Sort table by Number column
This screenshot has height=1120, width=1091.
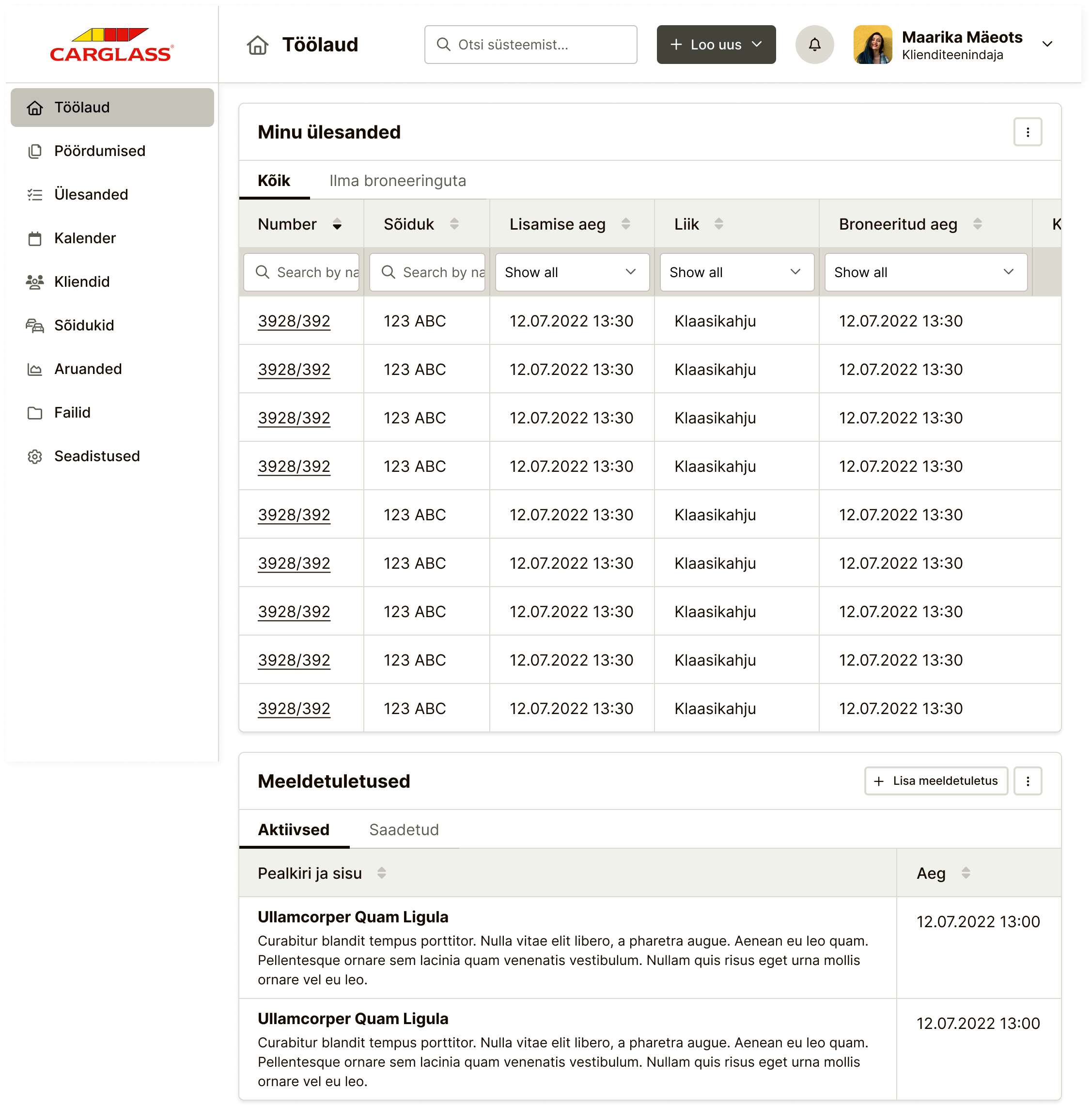coord(337,224)
